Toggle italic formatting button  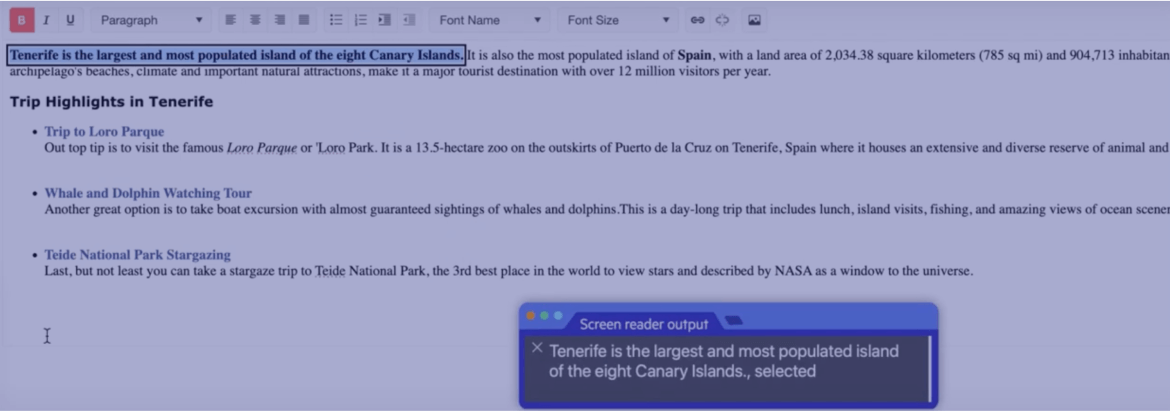click(46, 20)
